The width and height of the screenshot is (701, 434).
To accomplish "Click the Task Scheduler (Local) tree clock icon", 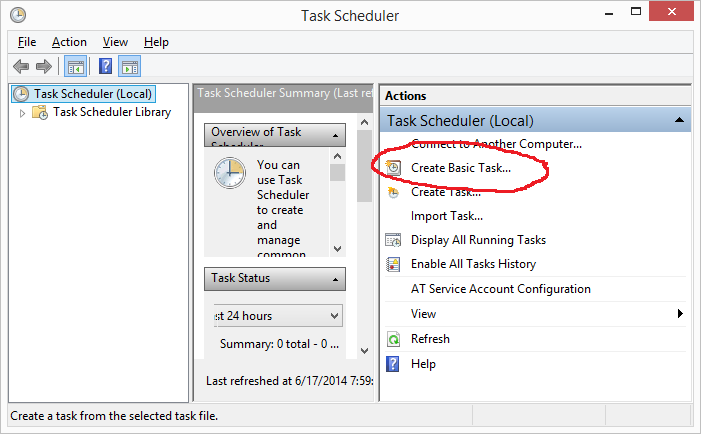I will [21, 94].
